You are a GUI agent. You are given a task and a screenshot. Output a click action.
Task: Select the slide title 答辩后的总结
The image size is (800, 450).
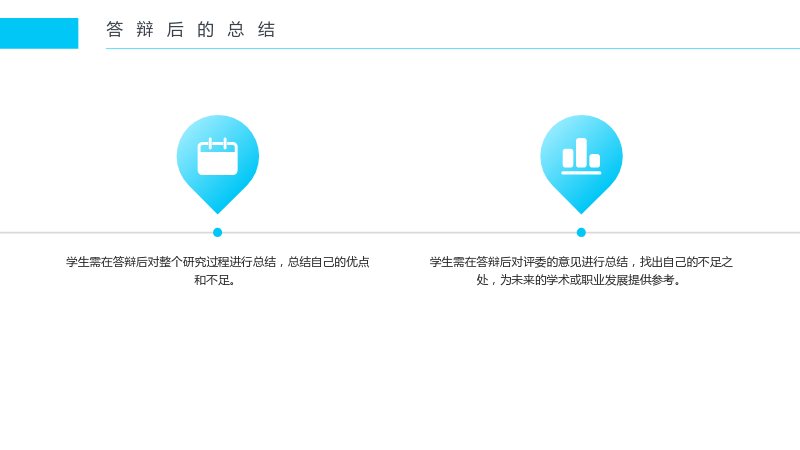pos(191,30)
